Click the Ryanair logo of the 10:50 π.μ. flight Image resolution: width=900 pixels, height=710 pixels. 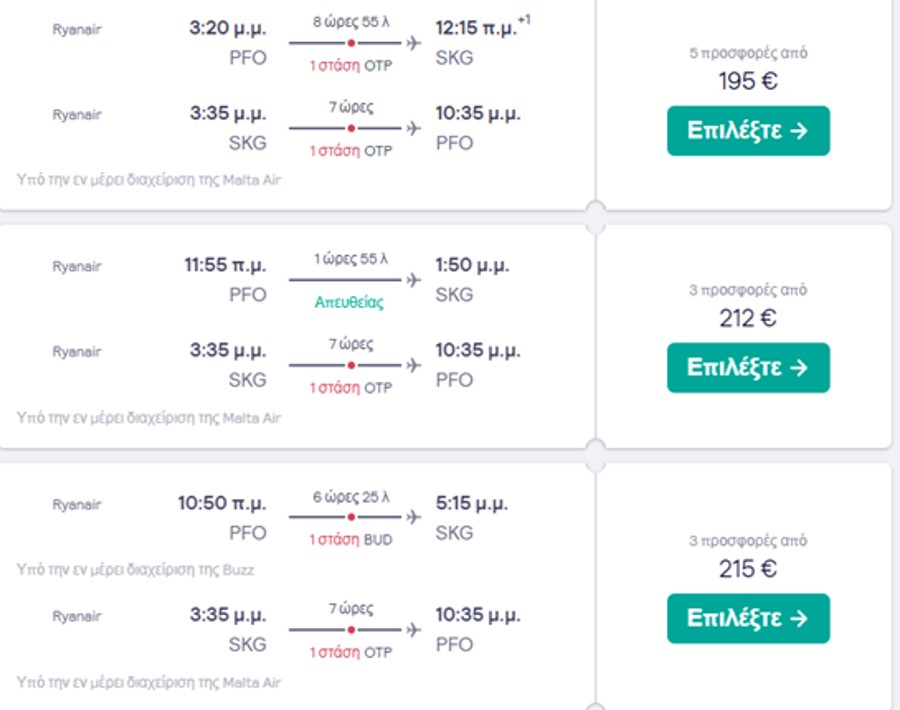77,505
